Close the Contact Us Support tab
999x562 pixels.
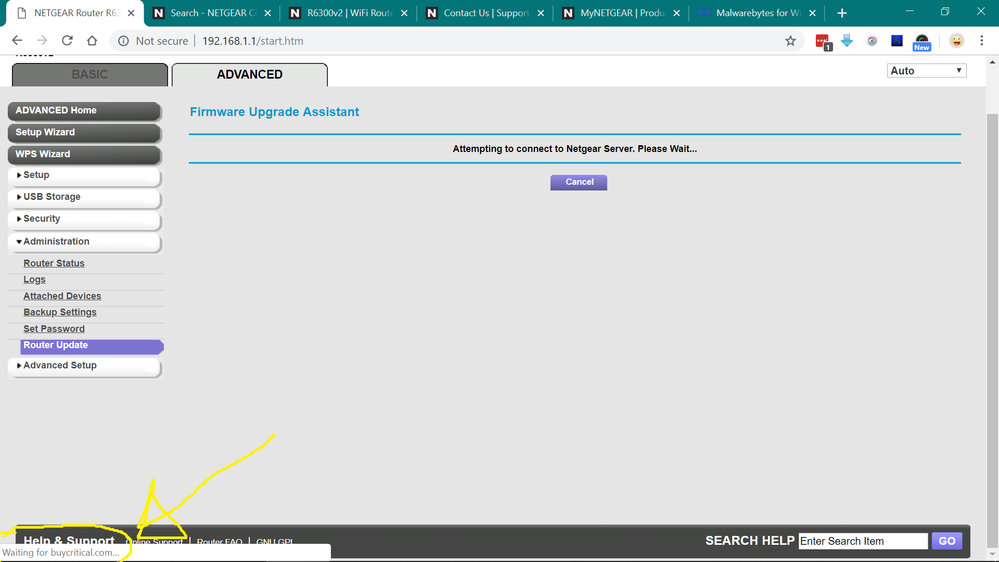pos(540,13)
